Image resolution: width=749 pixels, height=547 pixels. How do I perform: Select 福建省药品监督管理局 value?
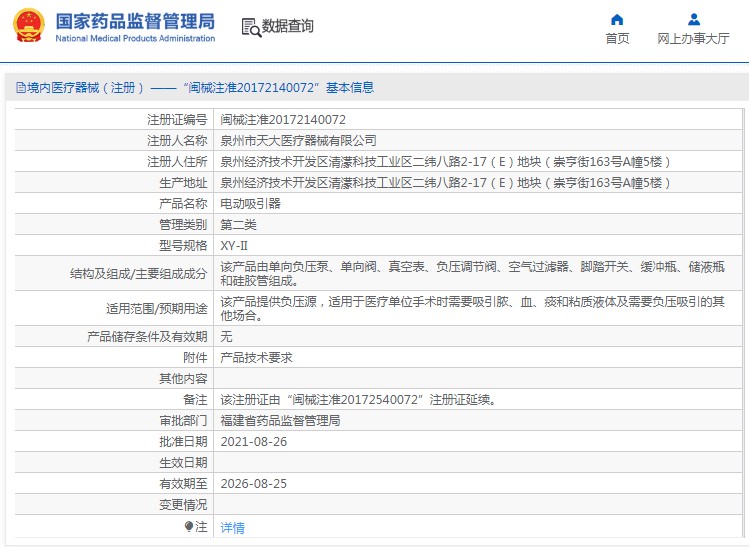click(280, 420)
